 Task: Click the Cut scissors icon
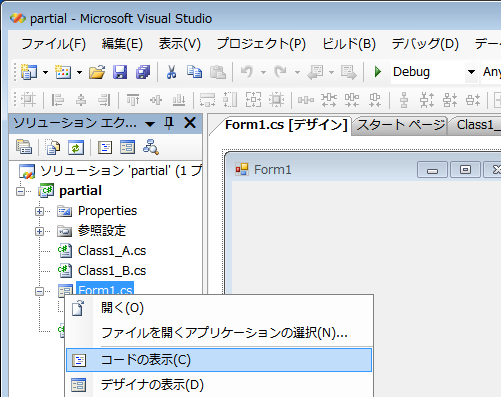click(171, 72)
